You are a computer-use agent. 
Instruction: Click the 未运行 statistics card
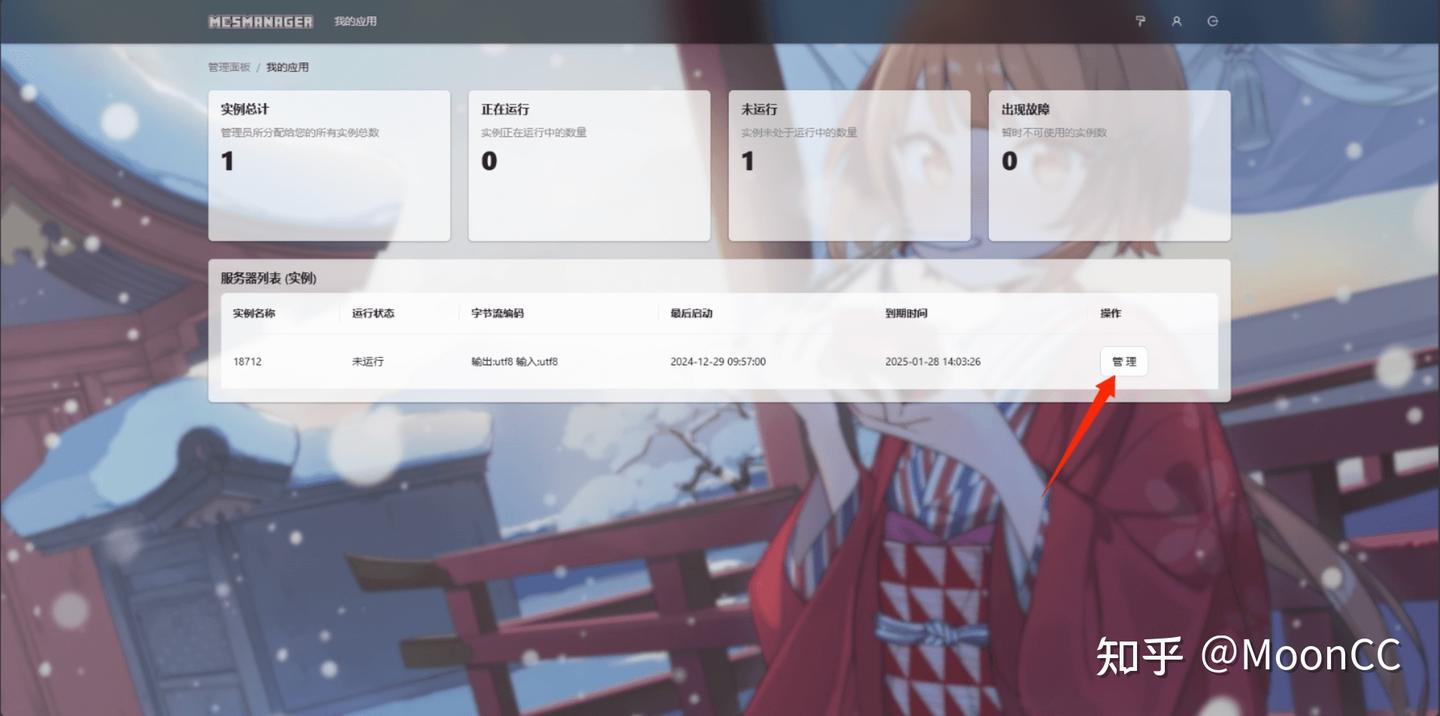pyautogui.click(x=849, y=165)
